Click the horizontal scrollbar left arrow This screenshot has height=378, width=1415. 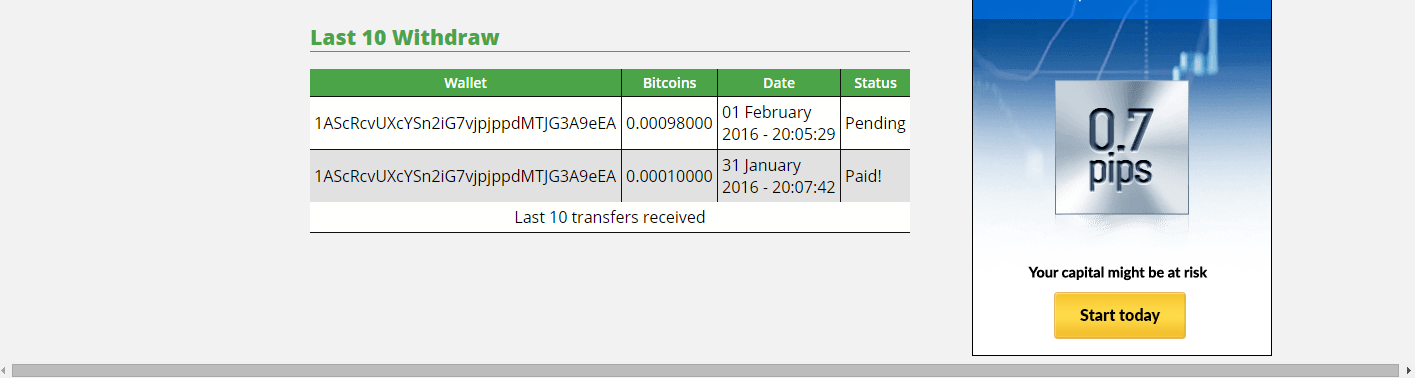click(x=5, y=371)
